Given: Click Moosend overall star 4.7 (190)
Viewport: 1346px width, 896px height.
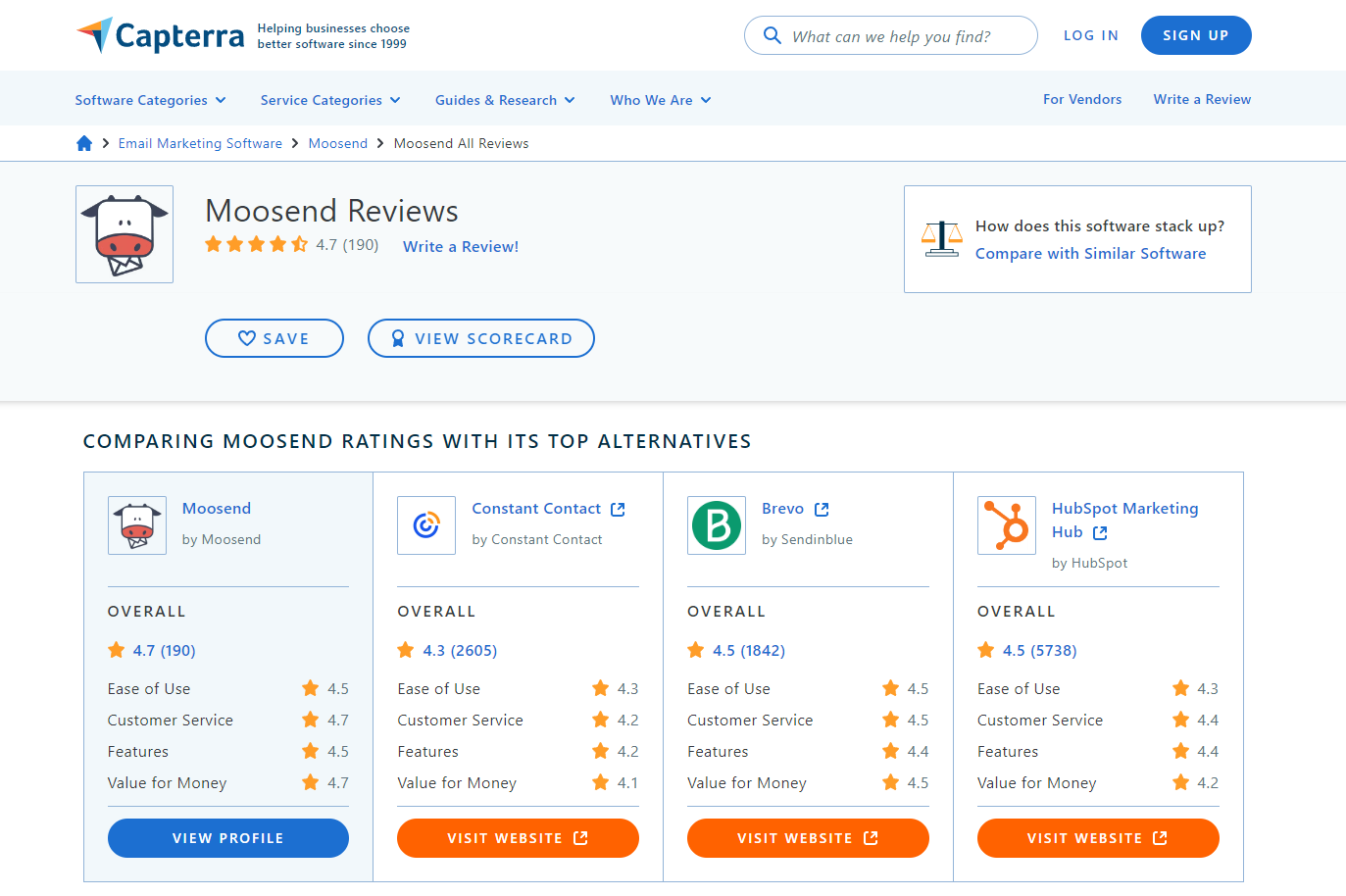Looking at the screenshot, I should click(x=152, y=650).
